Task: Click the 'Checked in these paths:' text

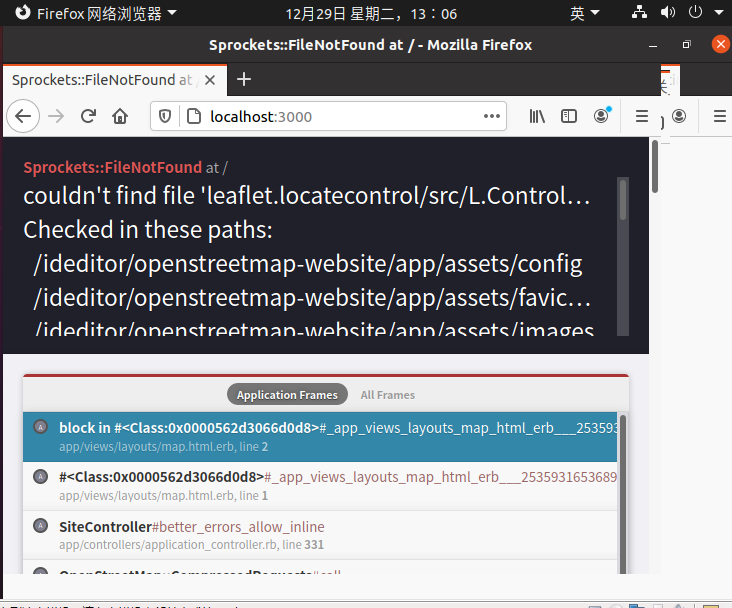Action: pyautogui.click(x=148, y=230)
